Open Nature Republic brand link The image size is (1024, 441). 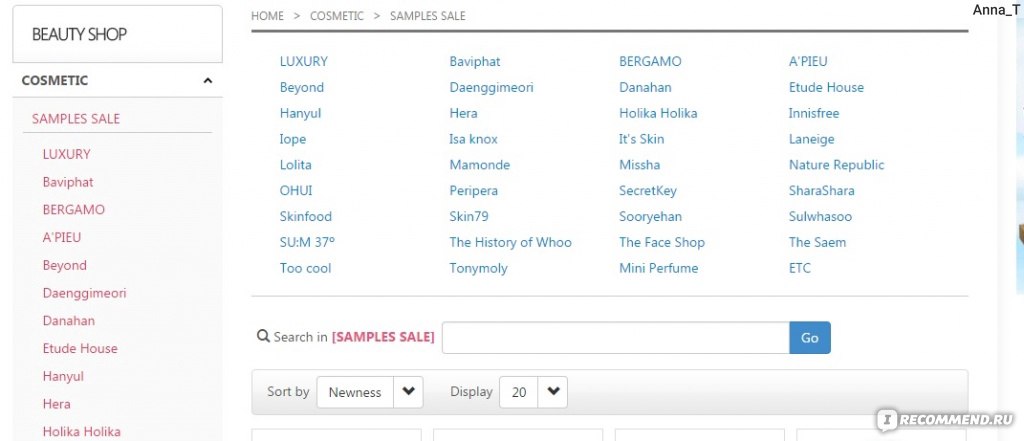point(837,165)
